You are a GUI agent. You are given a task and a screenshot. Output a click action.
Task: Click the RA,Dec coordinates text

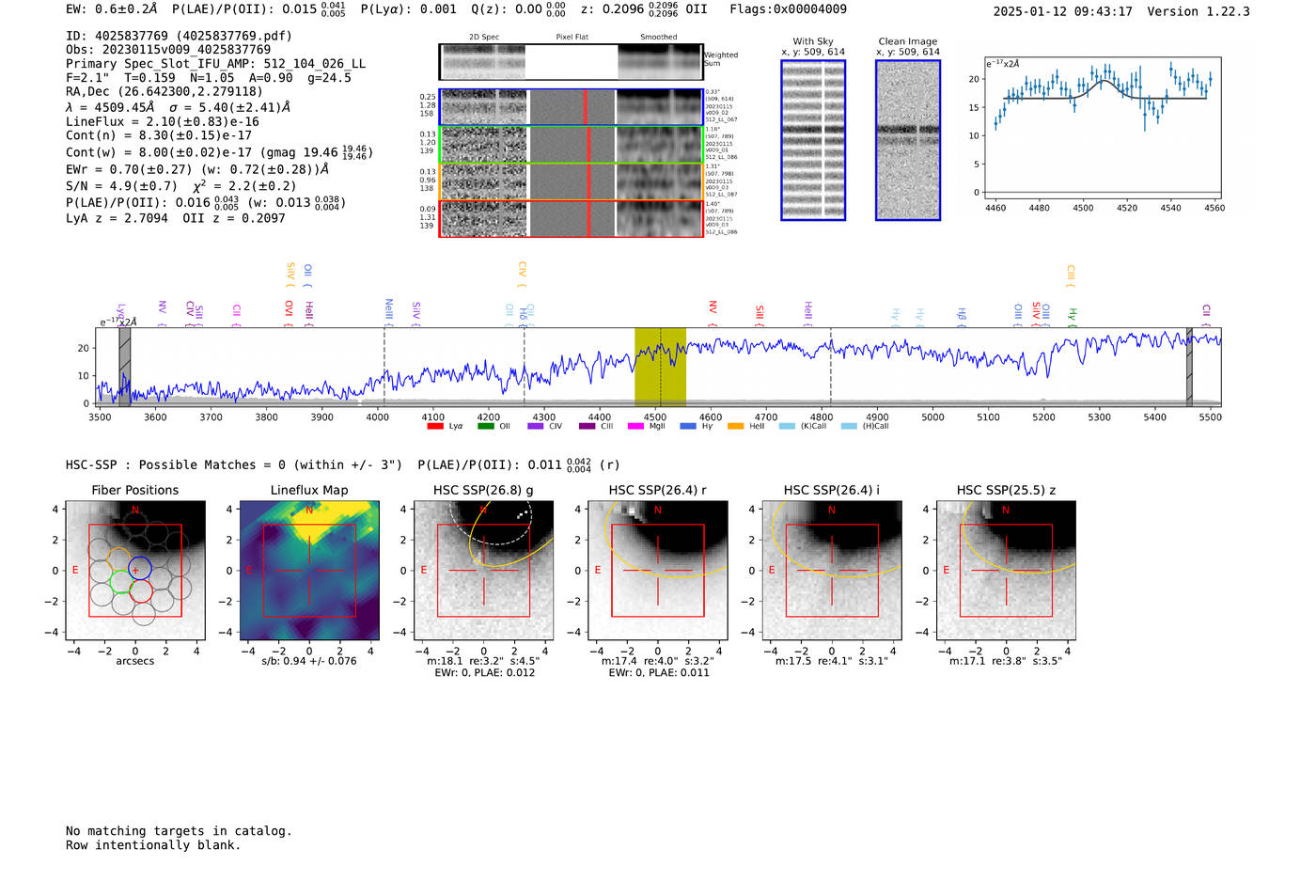coord(164,91)
